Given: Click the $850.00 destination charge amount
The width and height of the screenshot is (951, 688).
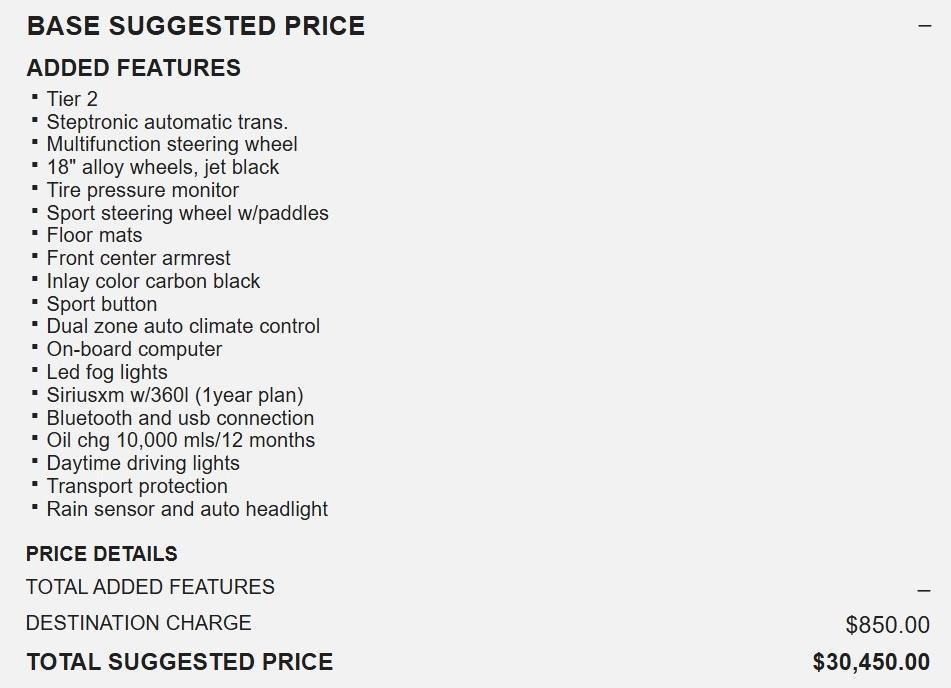Looking at the screenshot, I should [887, 625].
